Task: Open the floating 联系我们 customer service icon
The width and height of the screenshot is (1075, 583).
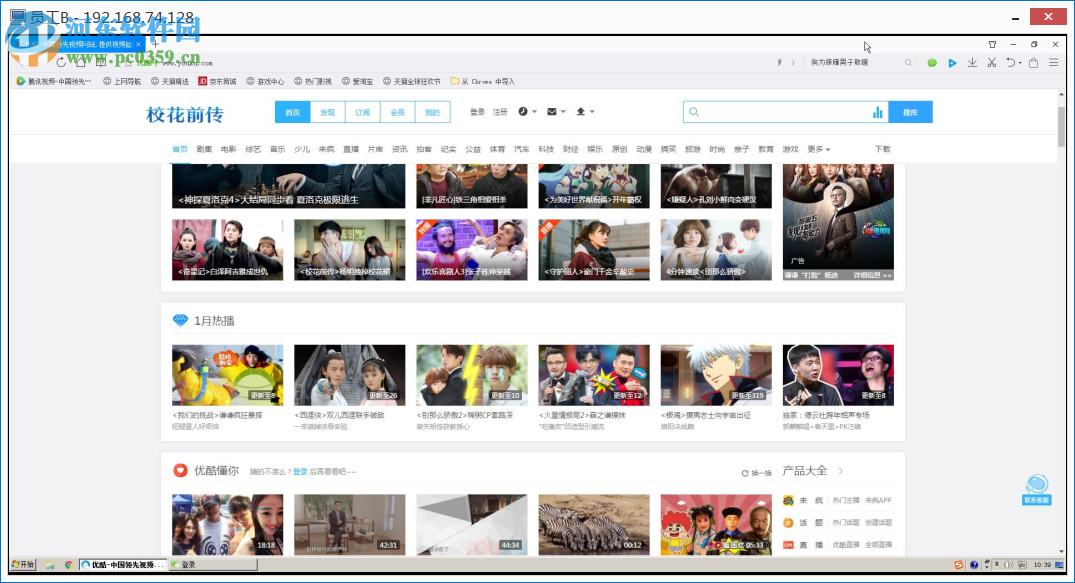Action: 1037,487
